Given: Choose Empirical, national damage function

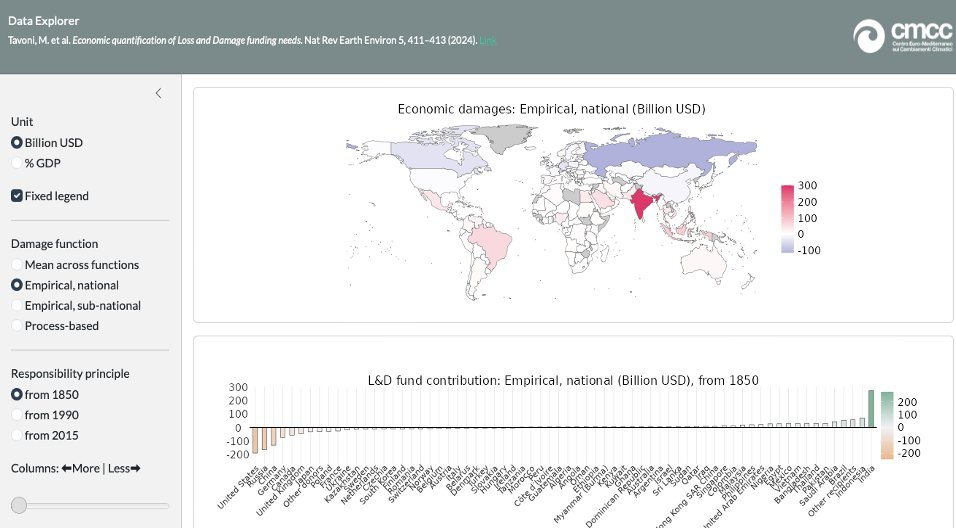Looking at the screenshot, I should (x=65, y=285).
